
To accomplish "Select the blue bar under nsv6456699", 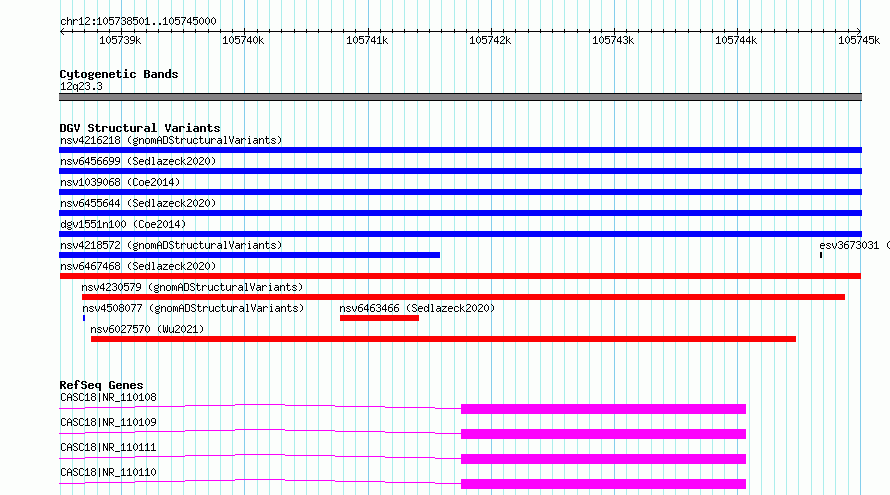I will click(x=460, y=171).
